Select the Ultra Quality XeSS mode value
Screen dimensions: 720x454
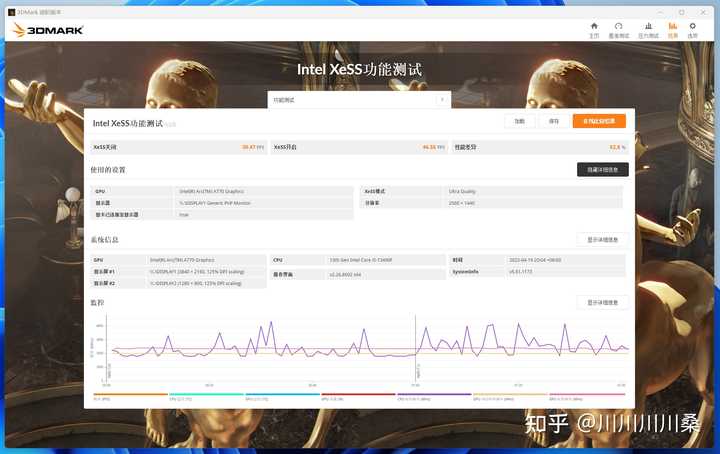pyautogui.click(x=462, y=191)
